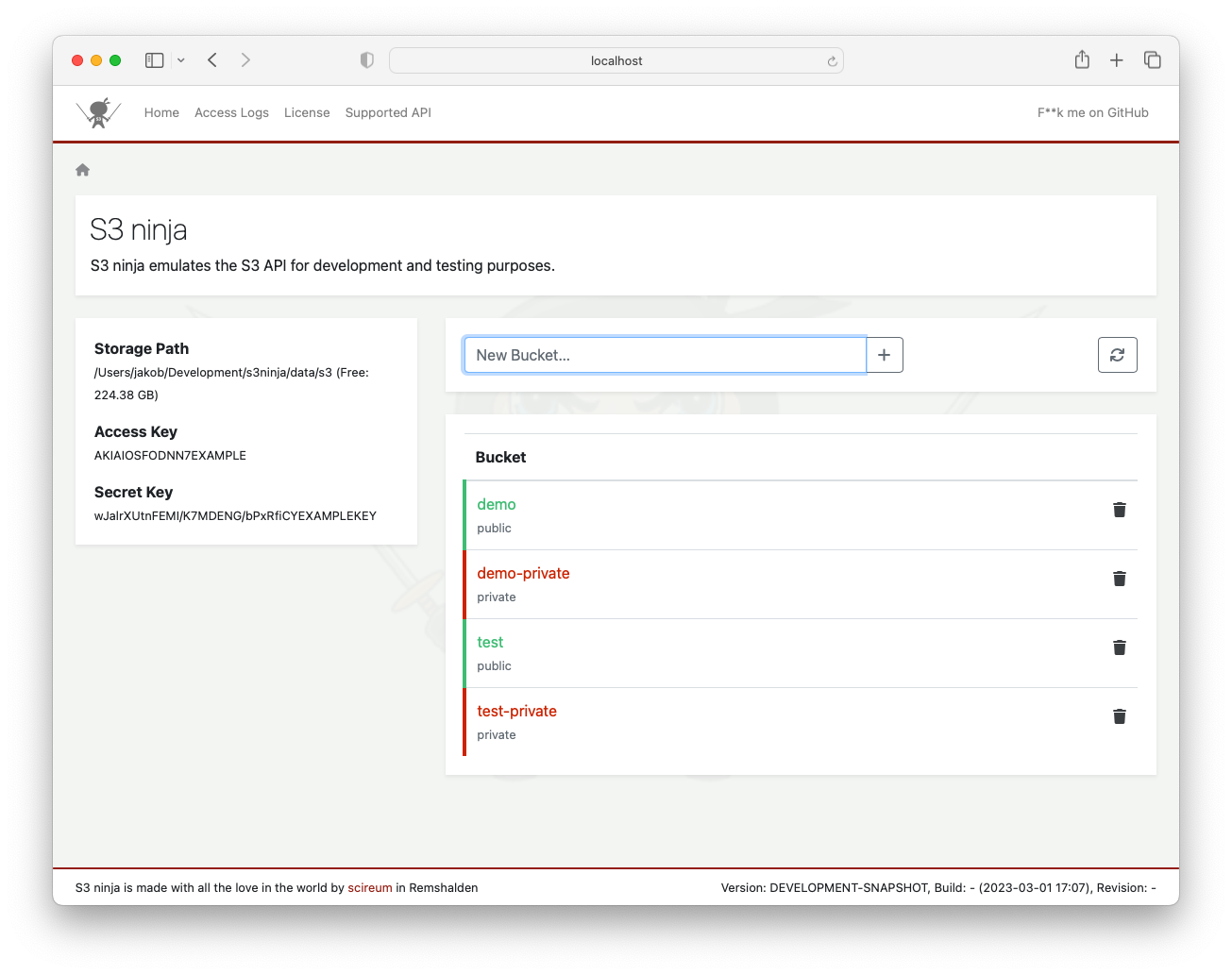This screenshot has height=975, width=1232.
Task: Focus the New Bucket name field
Action: [x=665, y=355]
